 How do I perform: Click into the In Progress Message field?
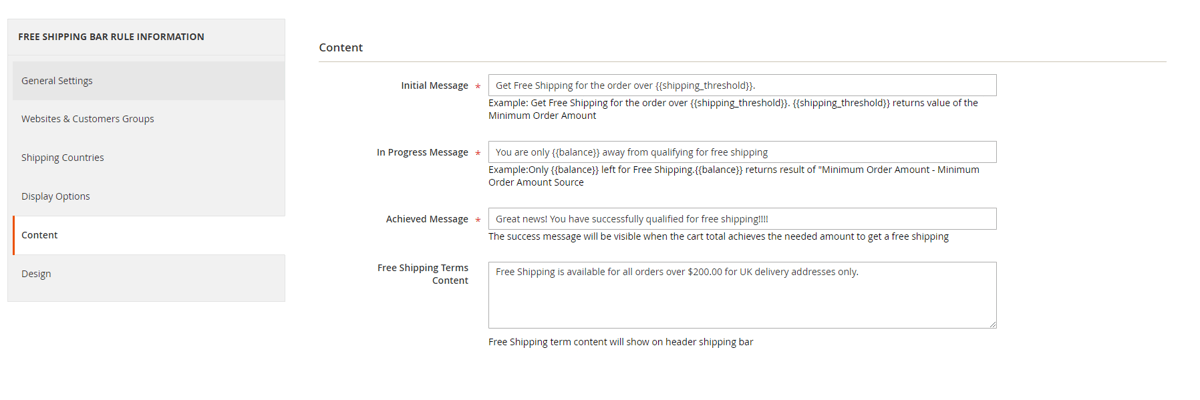click(742, 152)
